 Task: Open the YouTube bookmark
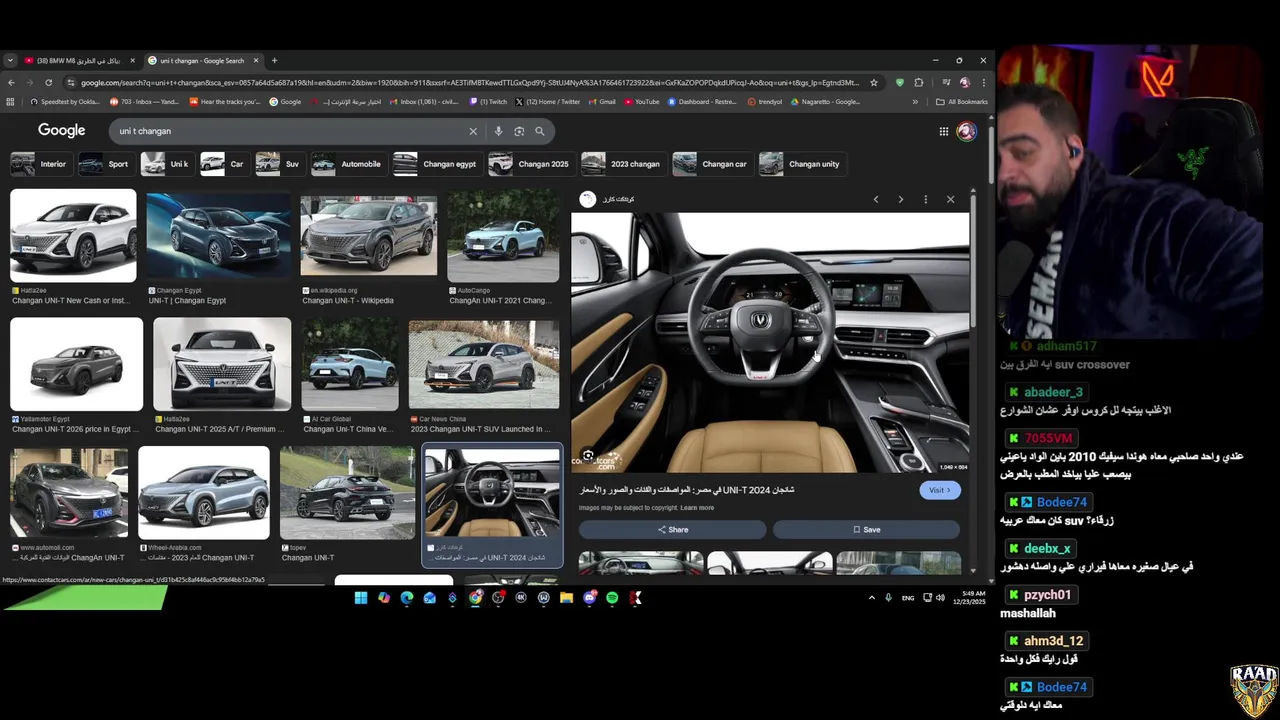point(641,102)
